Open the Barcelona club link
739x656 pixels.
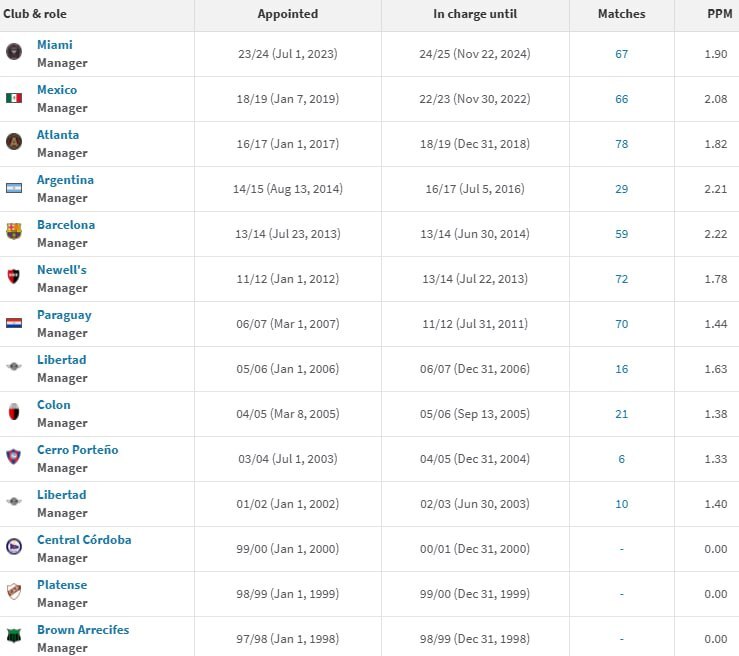coord(66,225)
